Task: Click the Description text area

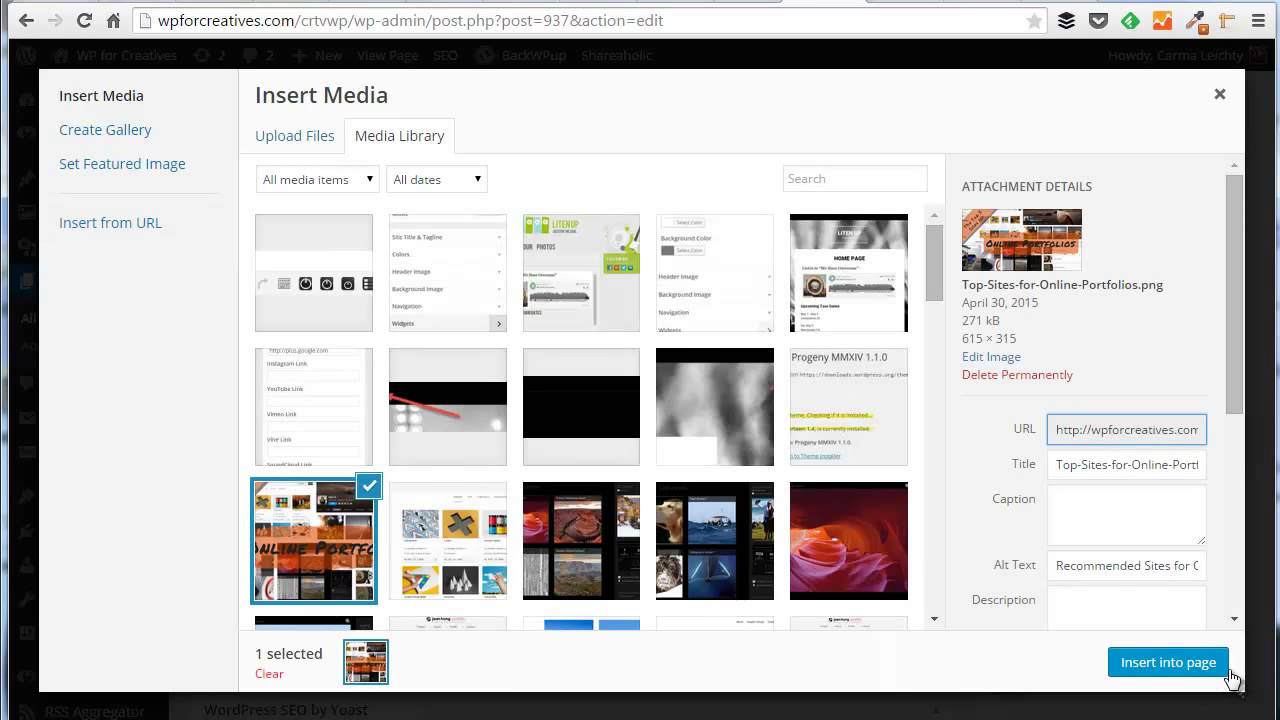Action: click(x=1127, y=607)
